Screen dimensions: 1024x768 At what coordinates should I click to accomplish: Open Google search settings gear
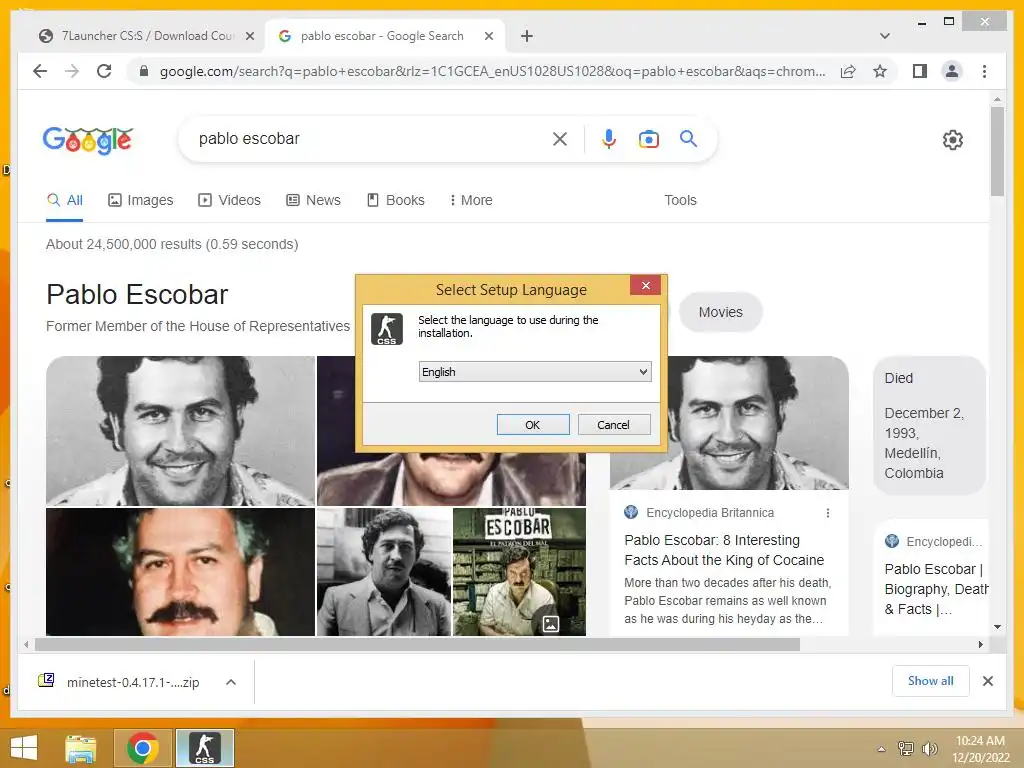click(952, 139)
